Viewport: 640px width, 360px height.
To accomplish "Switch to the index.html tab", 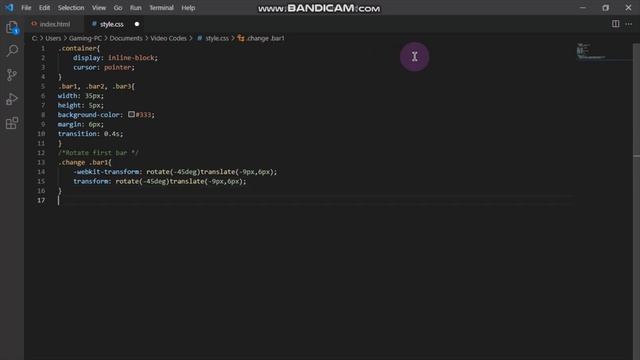I will click(53, 24).
